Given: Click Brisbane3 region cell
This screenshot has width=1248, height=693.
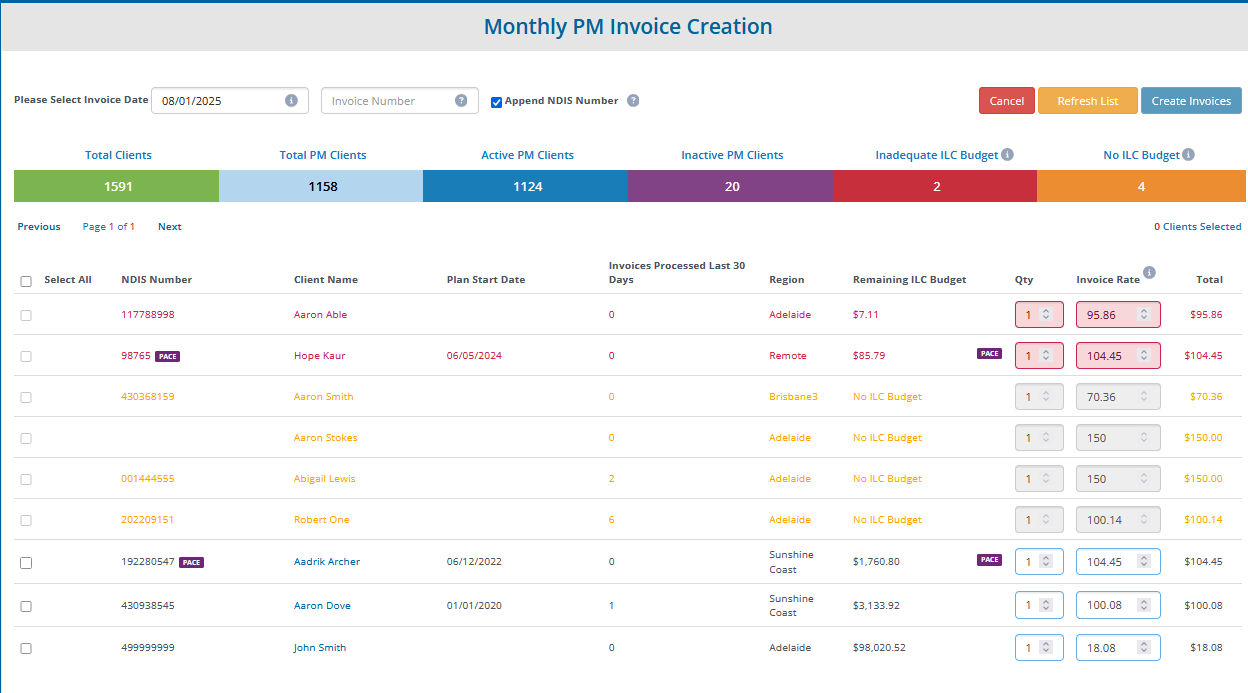Looking at the screenshot, I should click(x=793, y=397).
